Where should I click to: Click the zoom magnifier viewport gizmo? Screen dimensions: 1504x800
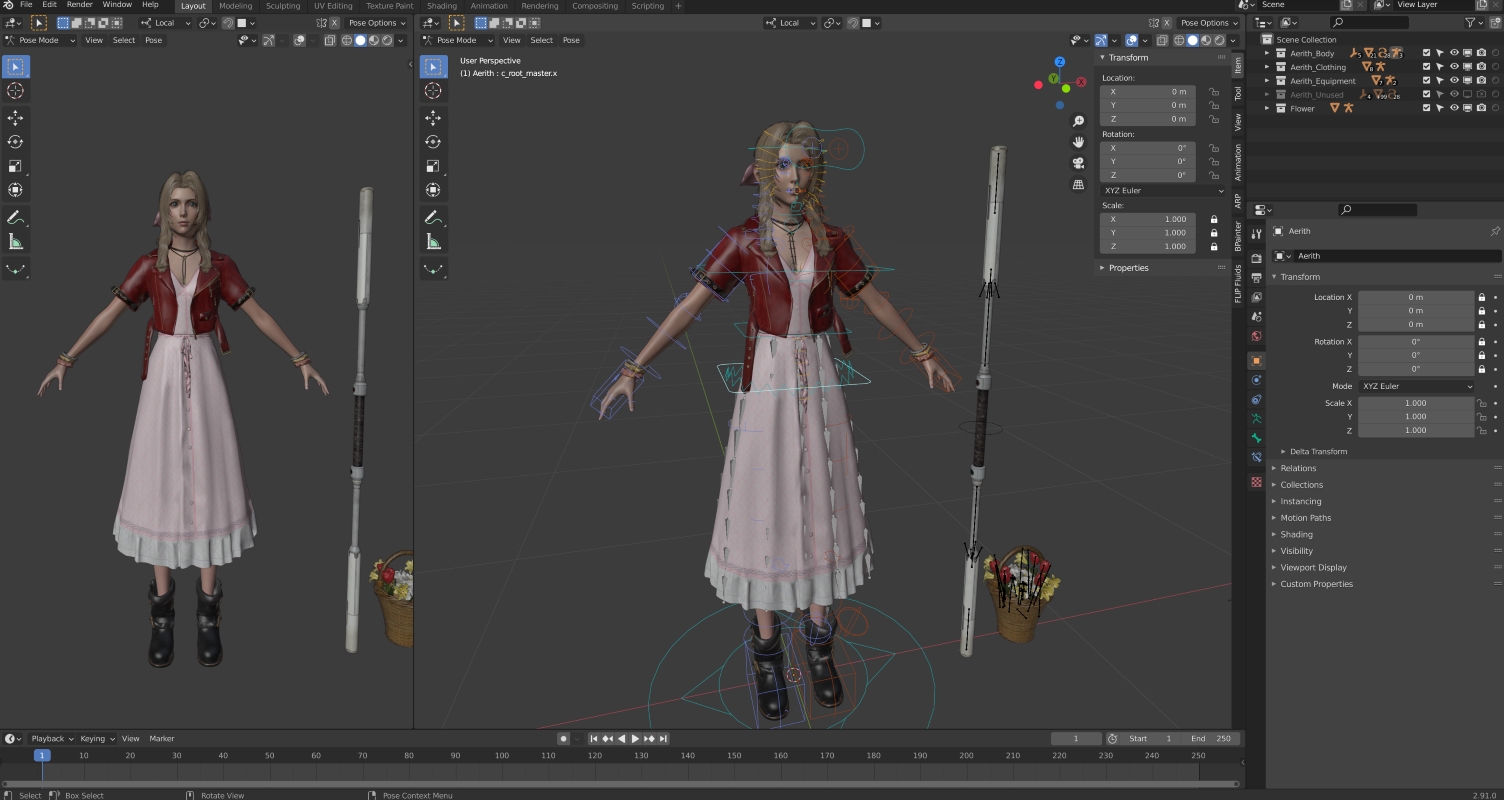(1078, 121)
